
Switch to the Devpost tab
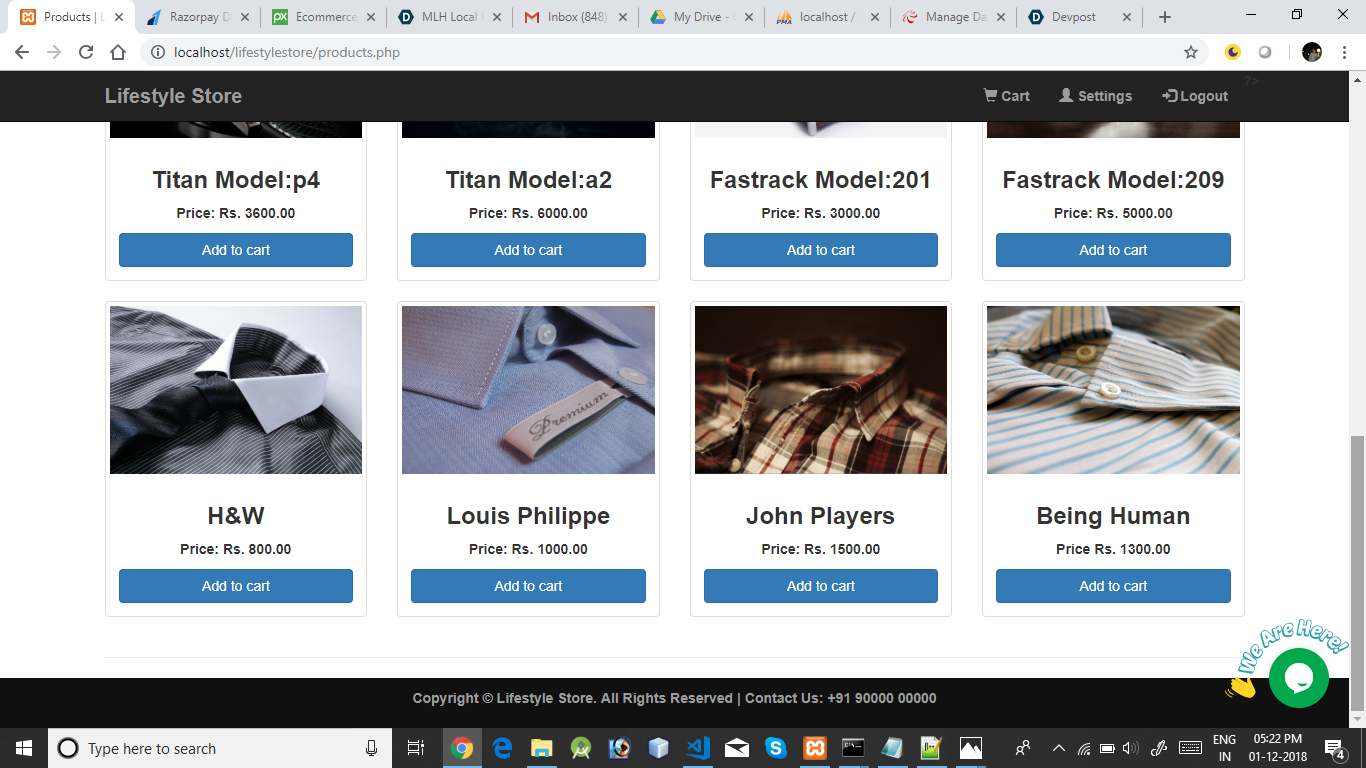pyautogui.click(x=1081, y=17)
